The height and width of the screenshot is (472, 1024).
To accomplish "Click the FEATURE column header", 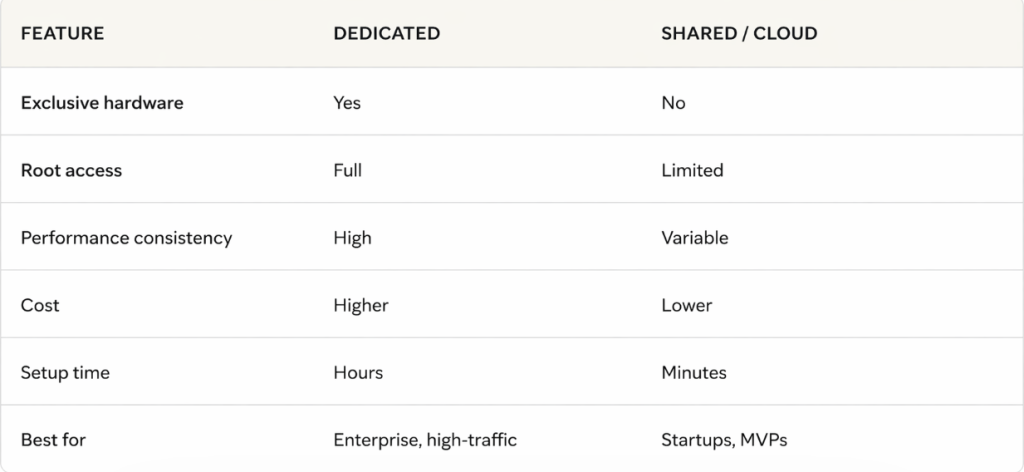I will (x=62, y=34).
